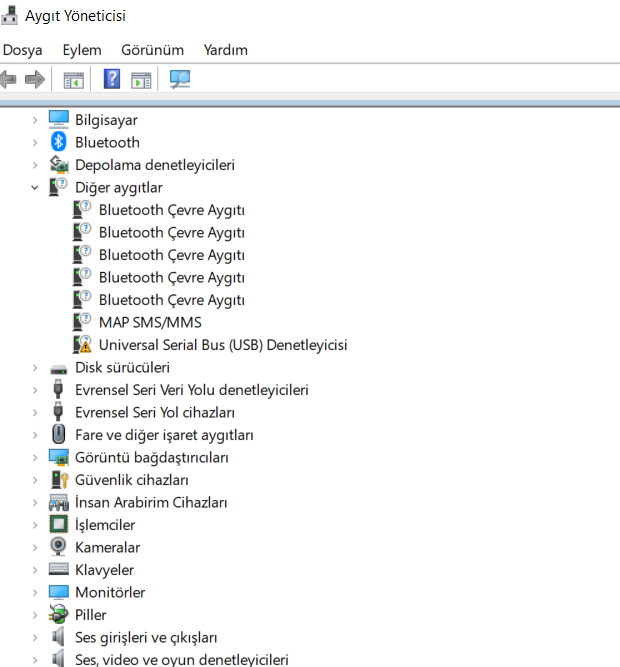The width and height of the screenshot is (620, 667).
Task: Expand the İşlemciler category
Action: (x=35, y=525)
